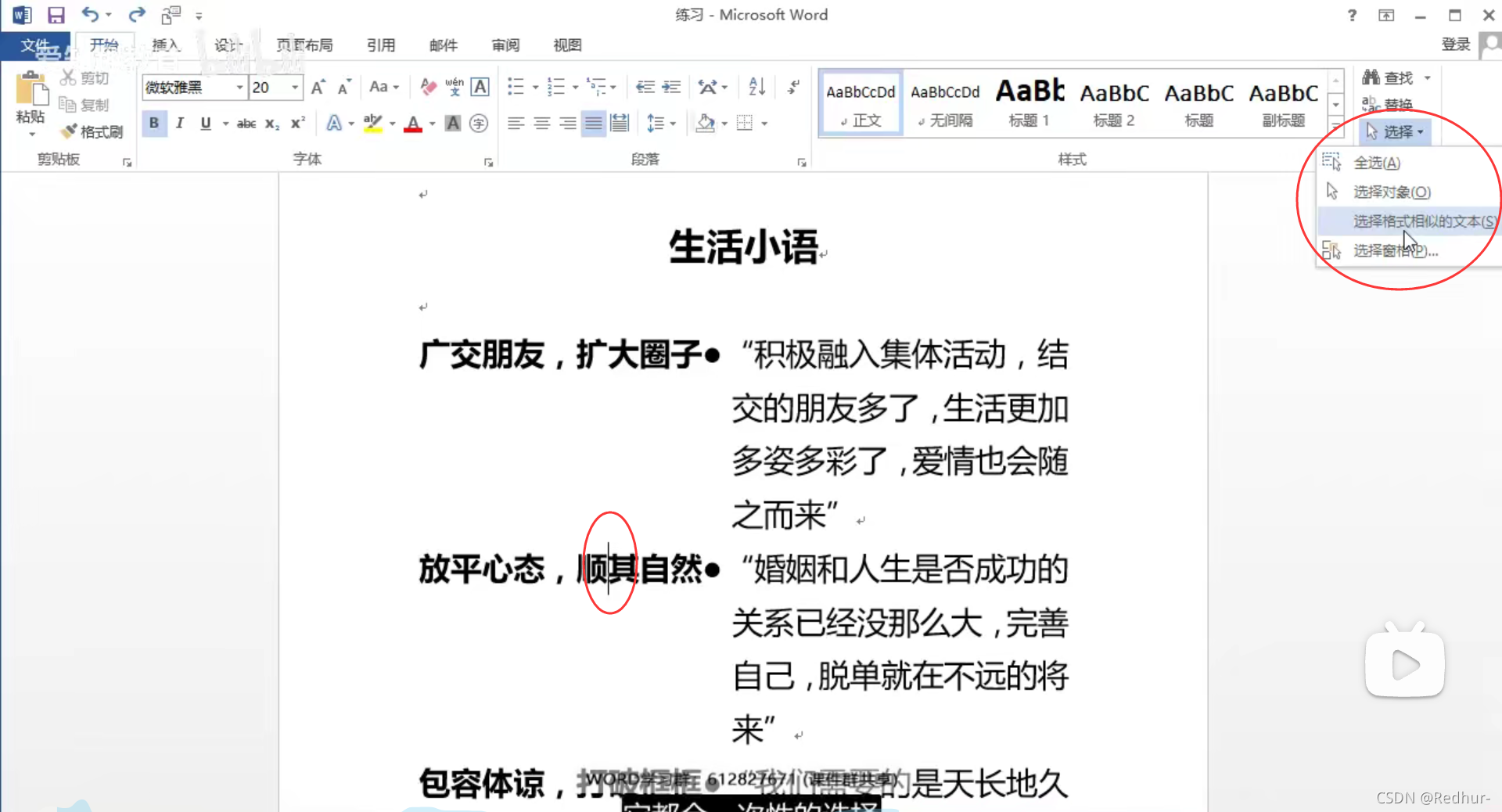This screenshot has height=812, width=1502.
Task: Toggle bold formatting with the B button
Action: click(154, 123)
